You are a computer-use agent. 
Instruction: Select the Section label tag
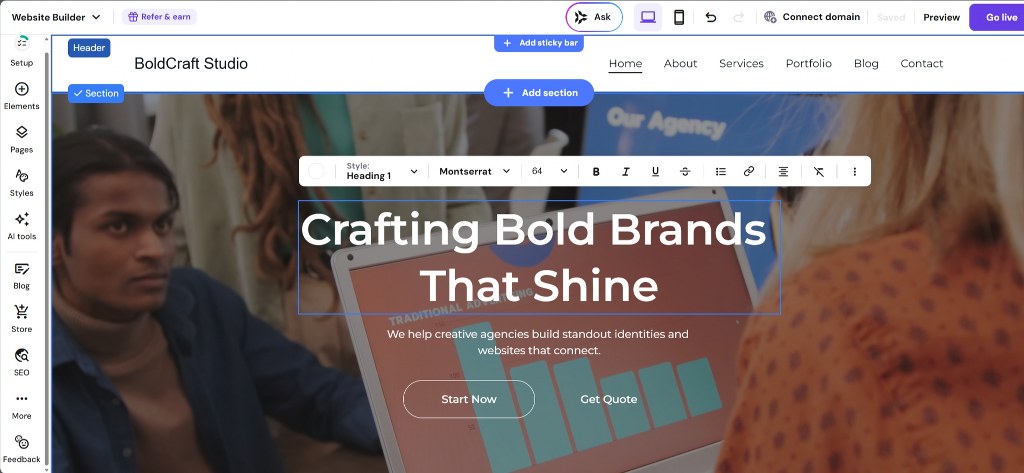[96, 93]
